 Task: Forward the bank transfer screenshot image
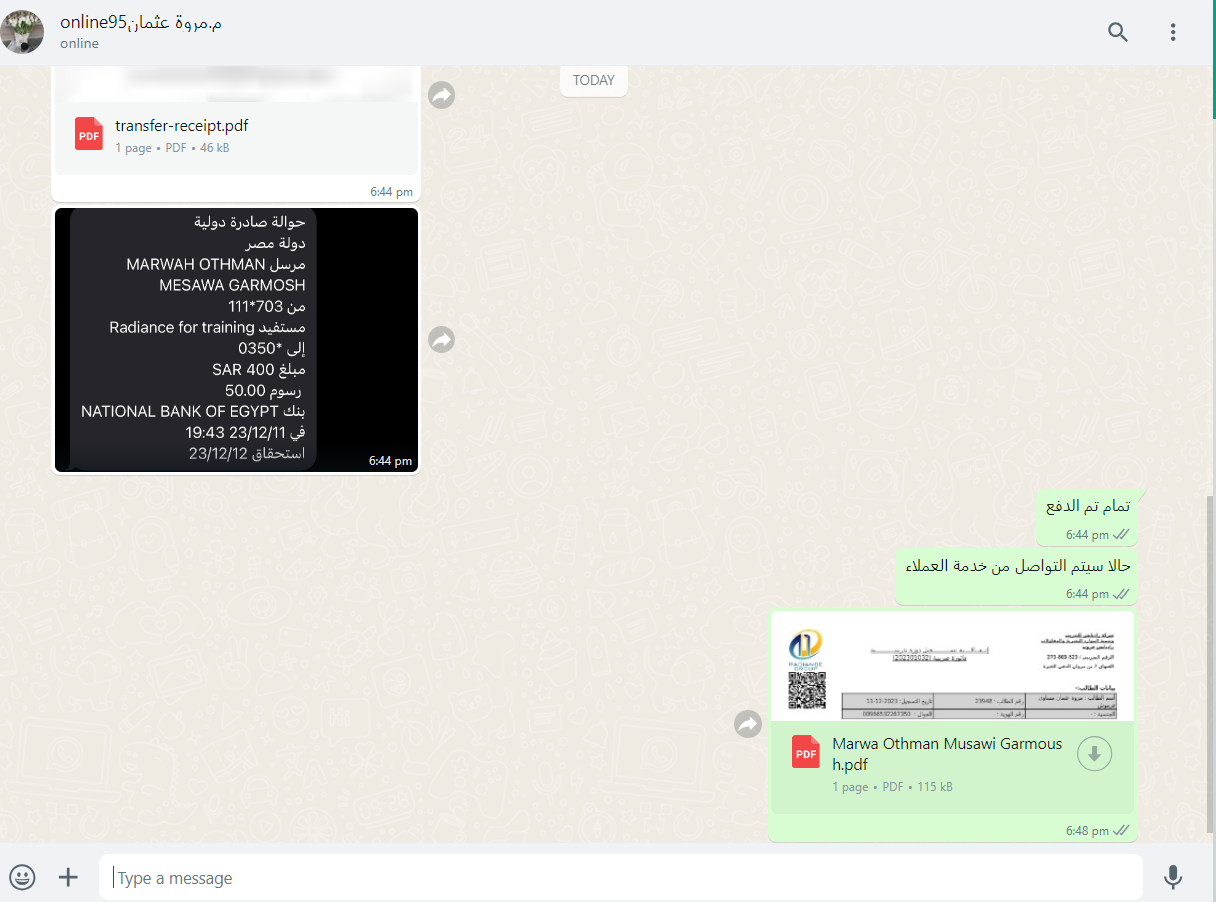click(442, 340)
